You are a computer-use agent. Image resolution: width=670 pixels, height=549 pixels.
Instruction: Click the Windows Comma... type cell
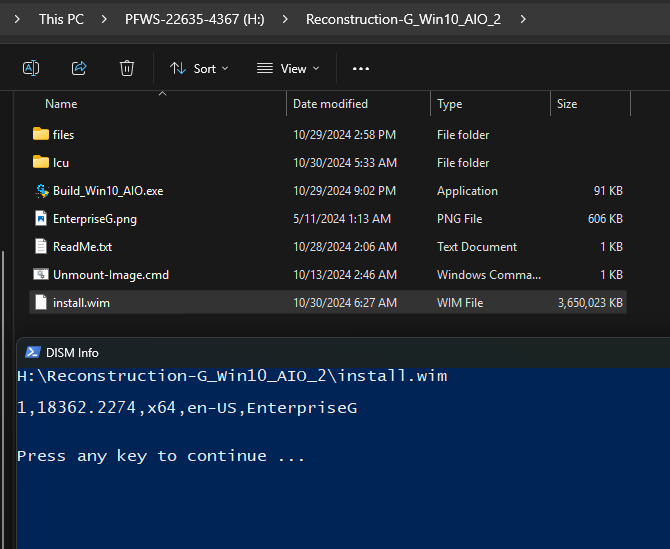pyautogui.click(x=489, y=275)
